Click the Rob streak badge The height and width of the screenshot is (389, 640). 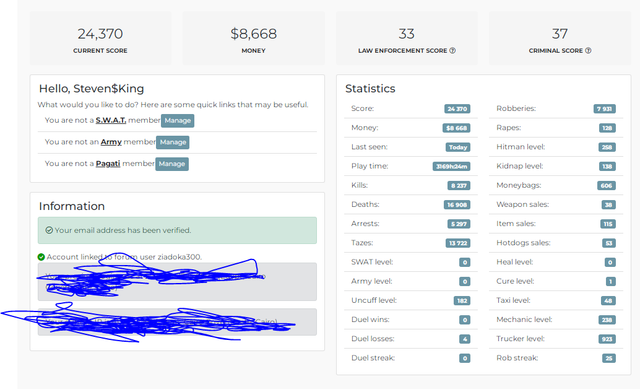pos(609,358)
